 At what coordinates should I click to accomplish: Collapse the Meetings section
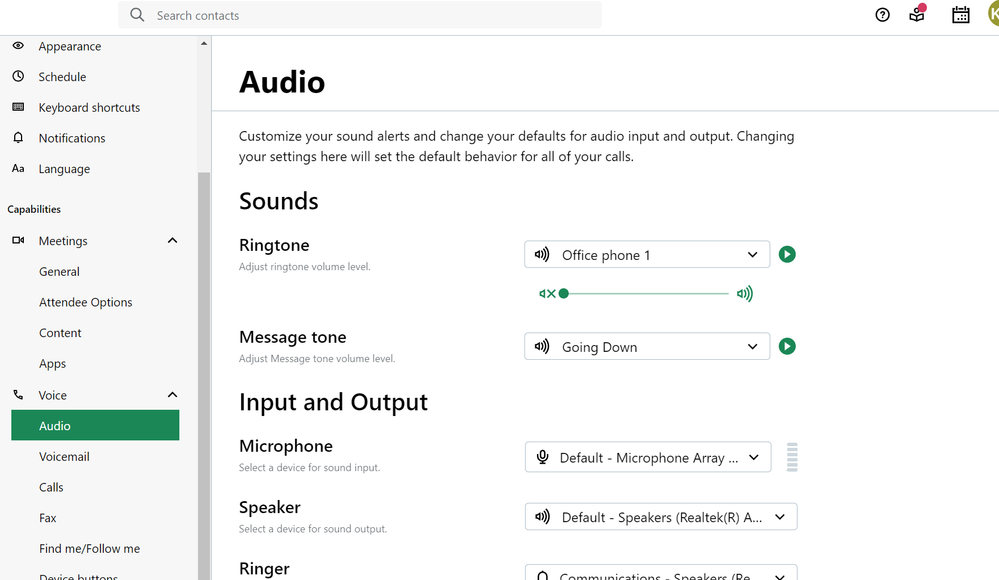(x=172, y=241)
